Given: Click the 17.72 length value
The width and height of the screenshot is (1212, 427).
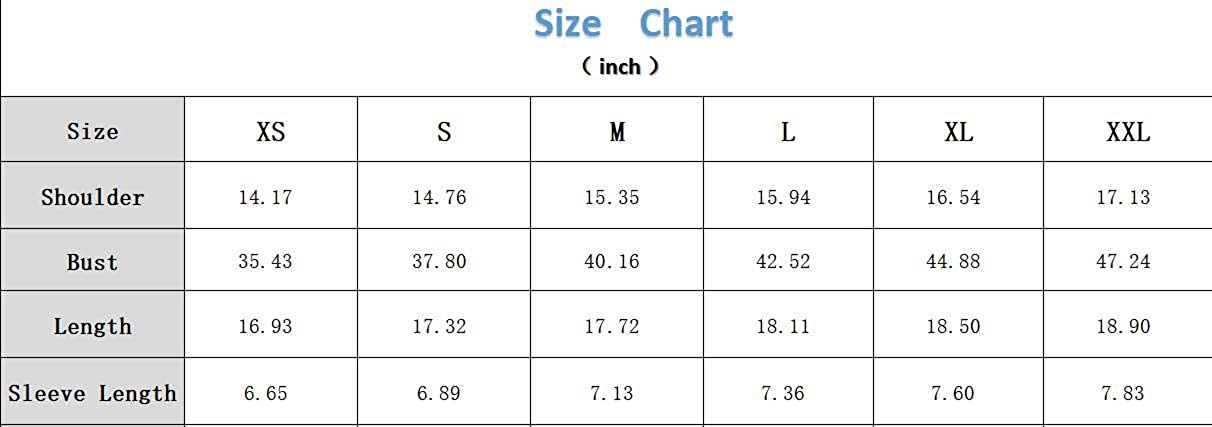Looking at the screenshot, I should click(x=611, y=327).
